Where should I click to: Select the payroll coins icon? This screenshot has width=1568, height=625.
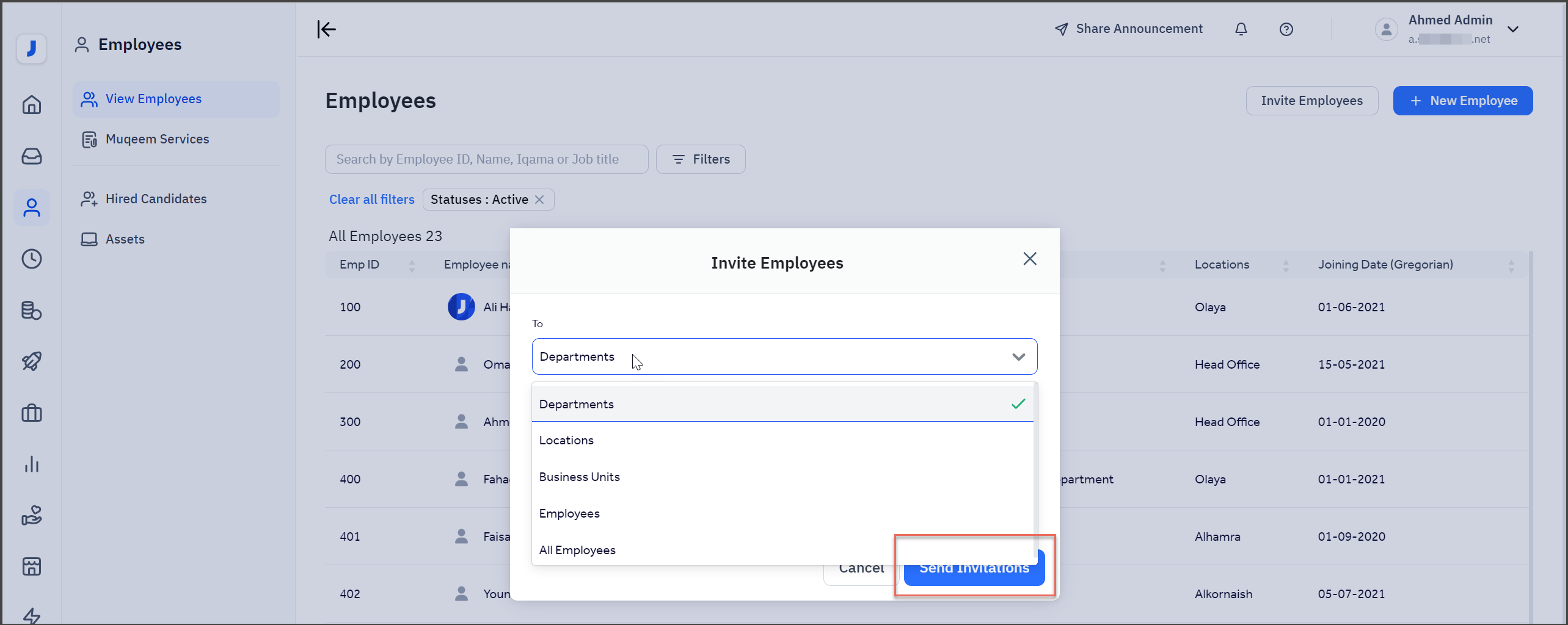tap(32, 311)
